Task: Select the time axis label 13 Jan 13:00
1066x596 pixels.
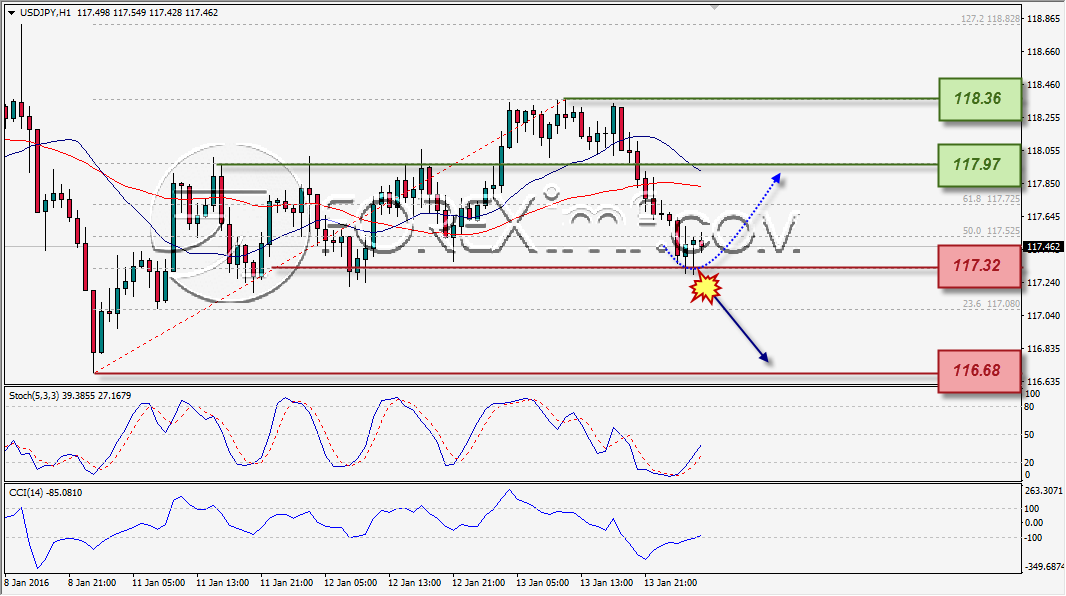Action: pos(606,583)
